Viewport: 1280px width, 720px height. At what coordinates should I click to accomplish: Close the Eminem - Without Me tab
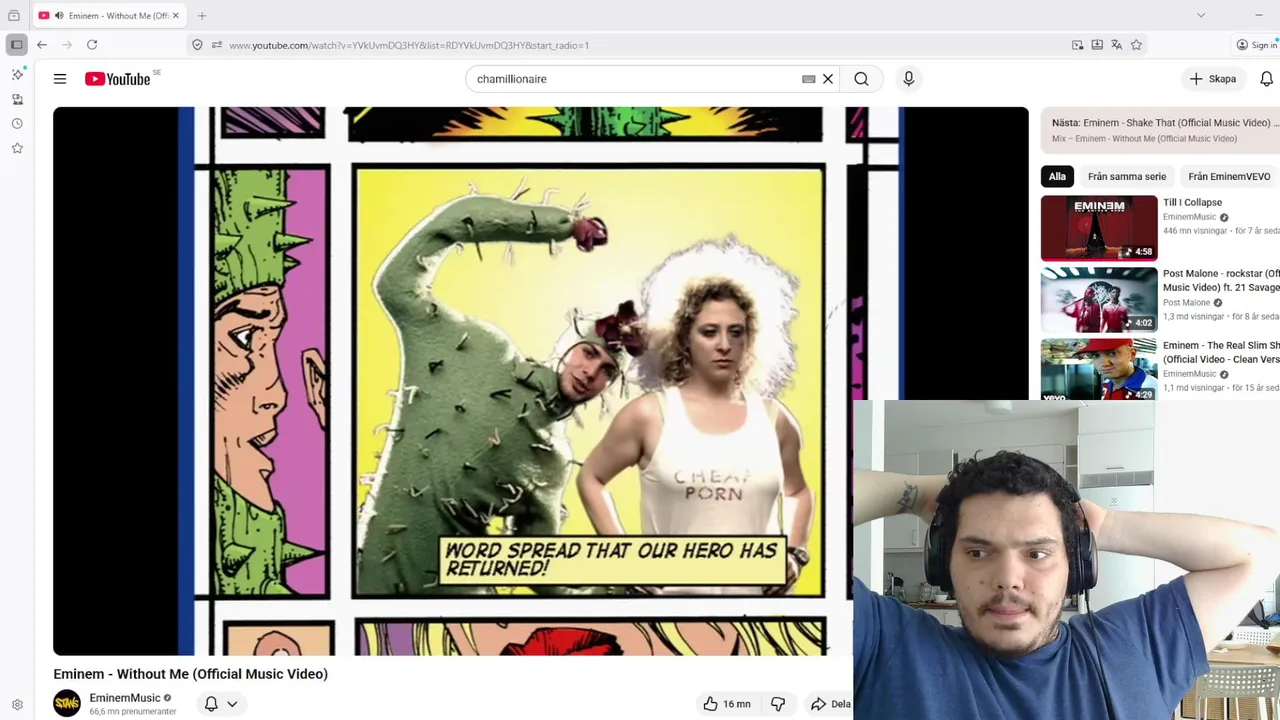click(x=176, y=15)
